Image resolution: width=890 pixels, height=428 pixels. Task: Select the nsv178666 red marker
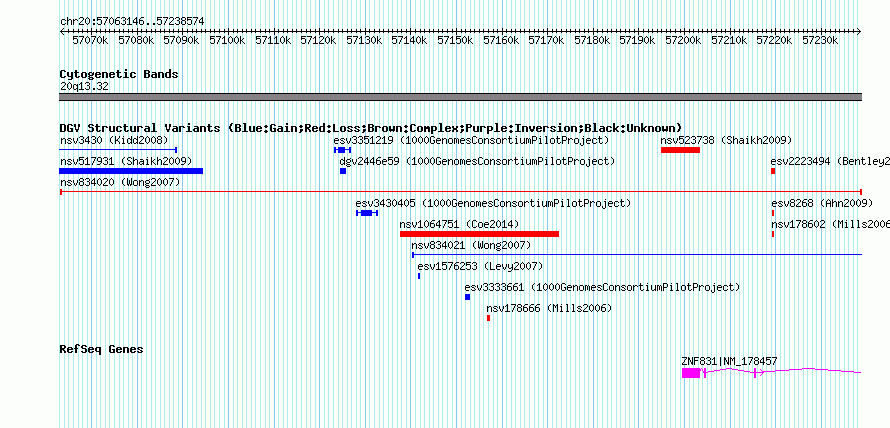point(488,318)
